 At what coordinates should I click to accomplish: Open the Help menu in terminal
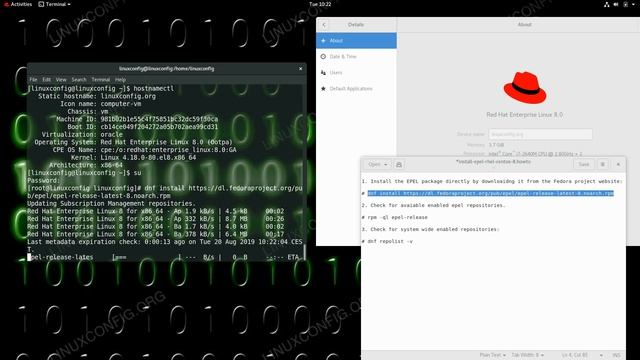pos(120,80)
